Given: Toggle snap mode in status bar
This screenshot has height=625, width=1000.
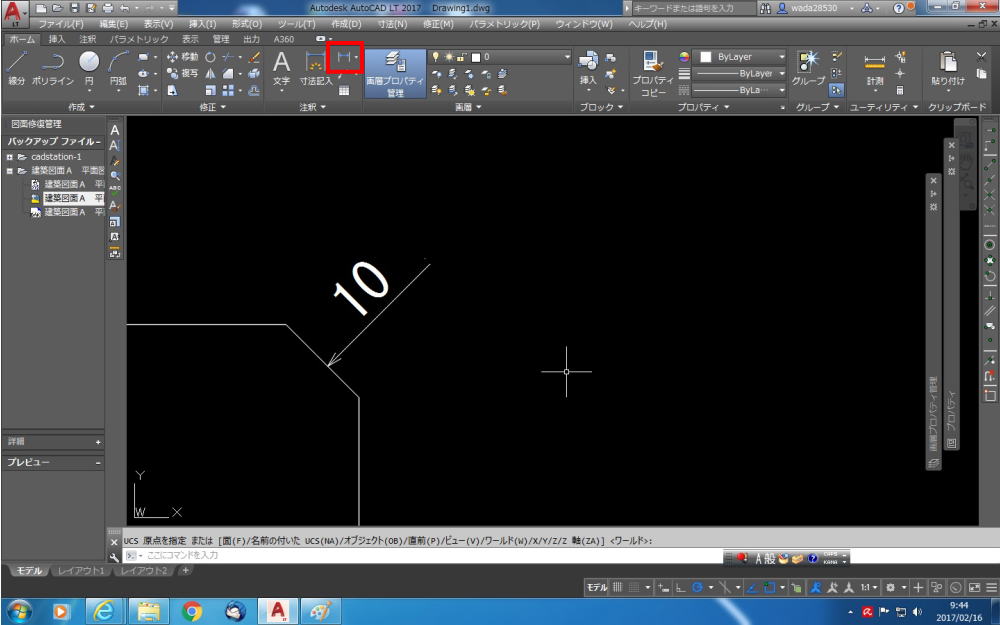Looking at the screenshot, I should (x=634, y=587).
